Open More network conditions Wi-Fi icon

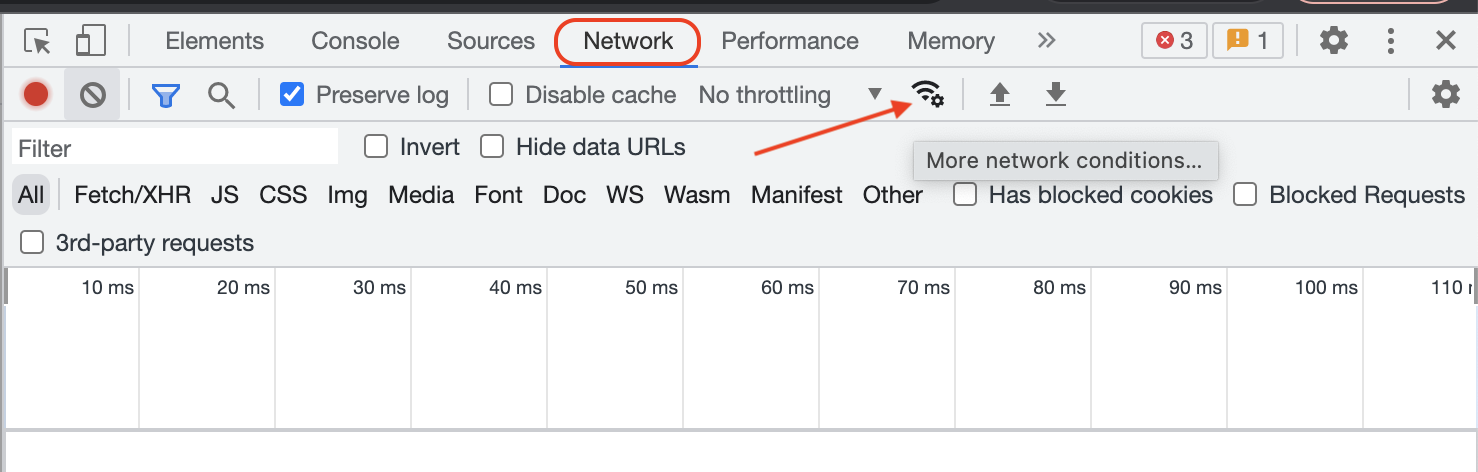coord(928,94)
